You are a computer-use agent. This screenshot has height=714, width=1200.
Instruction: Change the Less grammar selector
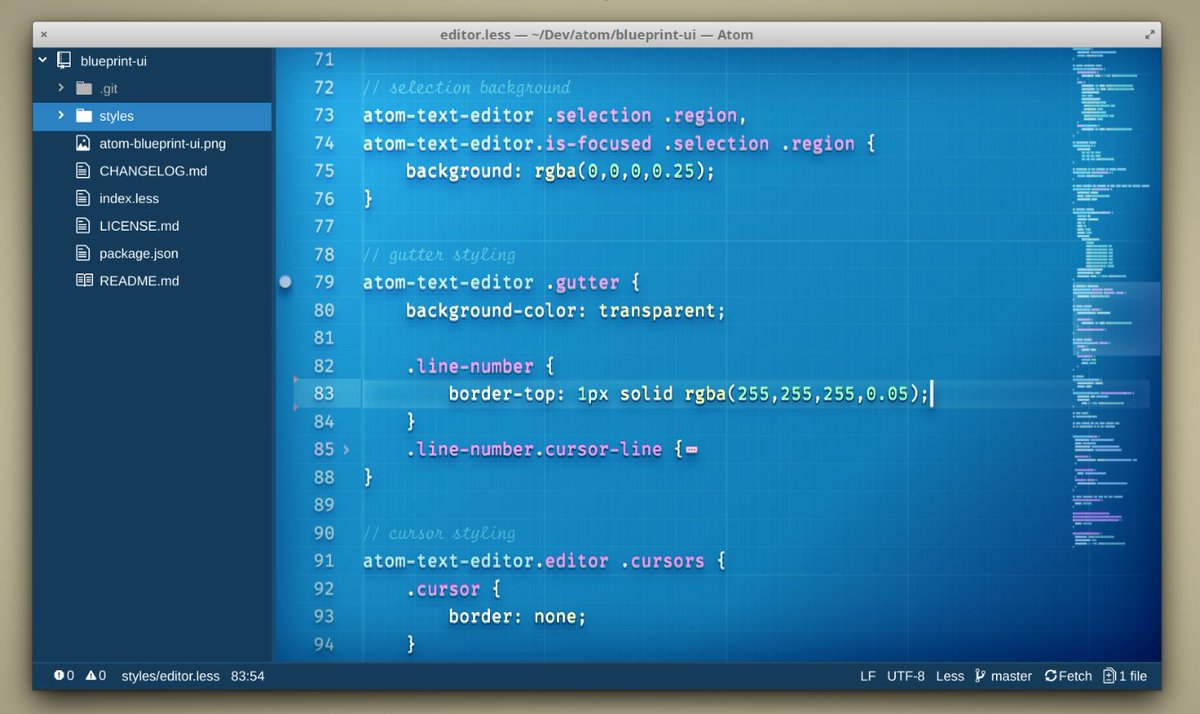(x=949, y=676)
